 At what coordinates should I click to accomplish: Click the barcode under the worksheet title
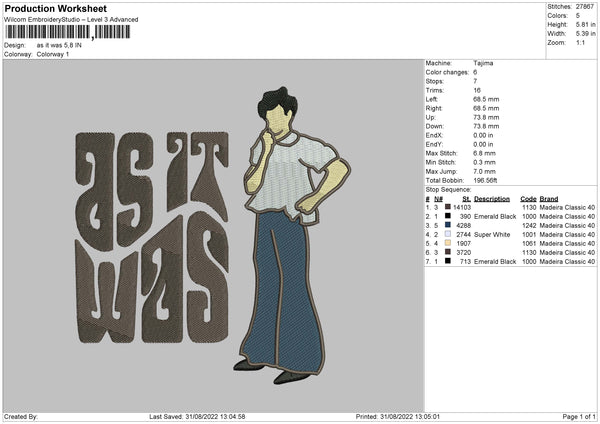(x=68, y=32)
